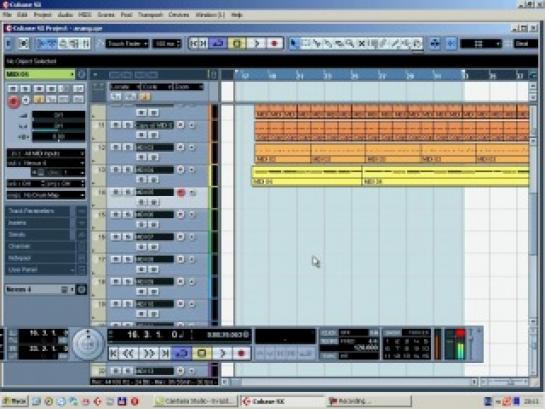Screen dimensions: 545x409
Task: Click the transport jog wheel
Action: click(88, 344)
